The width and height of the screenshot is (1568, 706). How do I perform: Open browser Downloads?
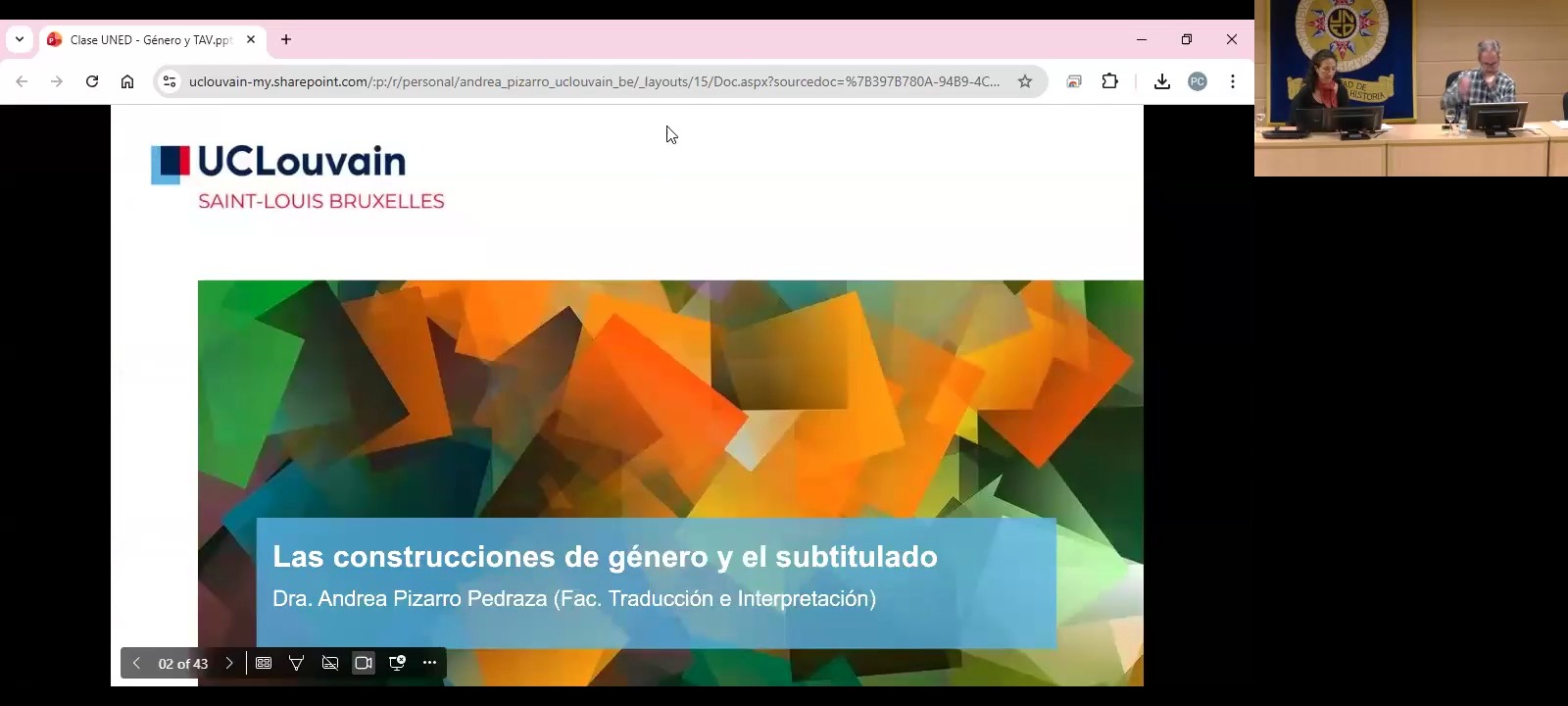click(x=1162, y=81)
